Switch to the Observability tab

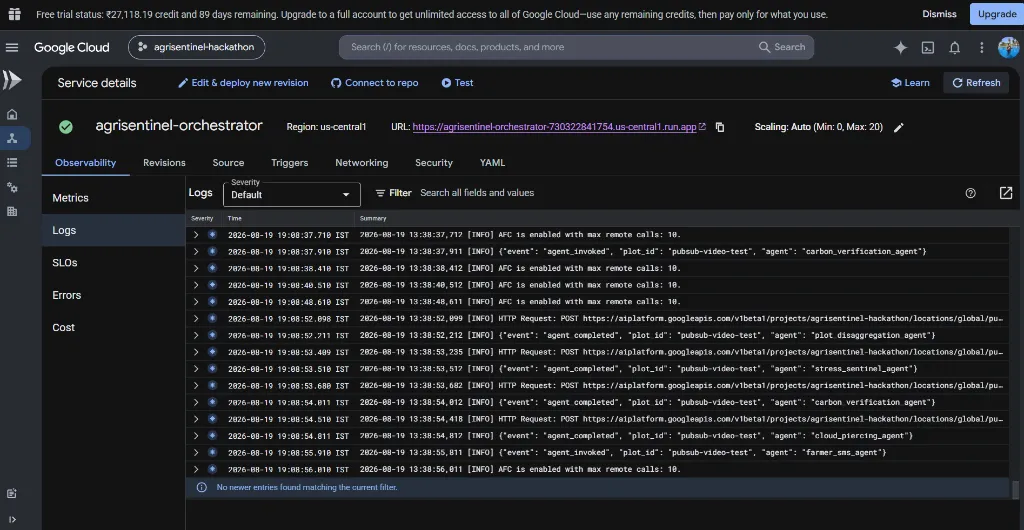[86, 163]
